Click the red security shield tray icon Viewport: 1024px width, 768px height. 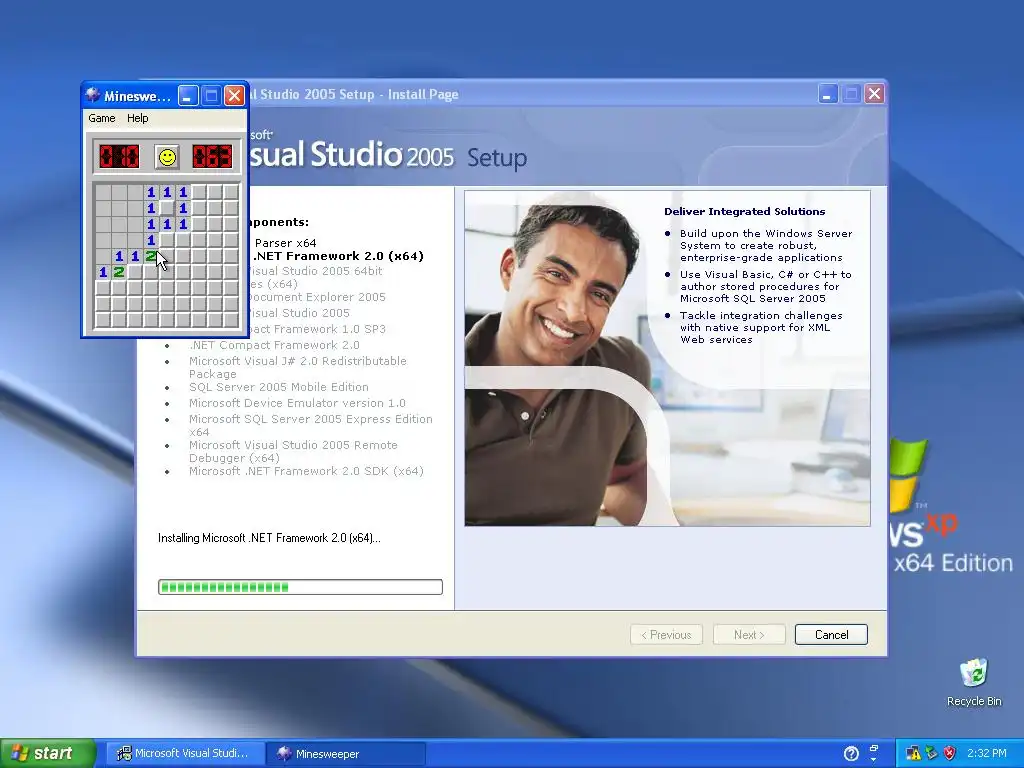pyautogui.click(x=950, y=754)
